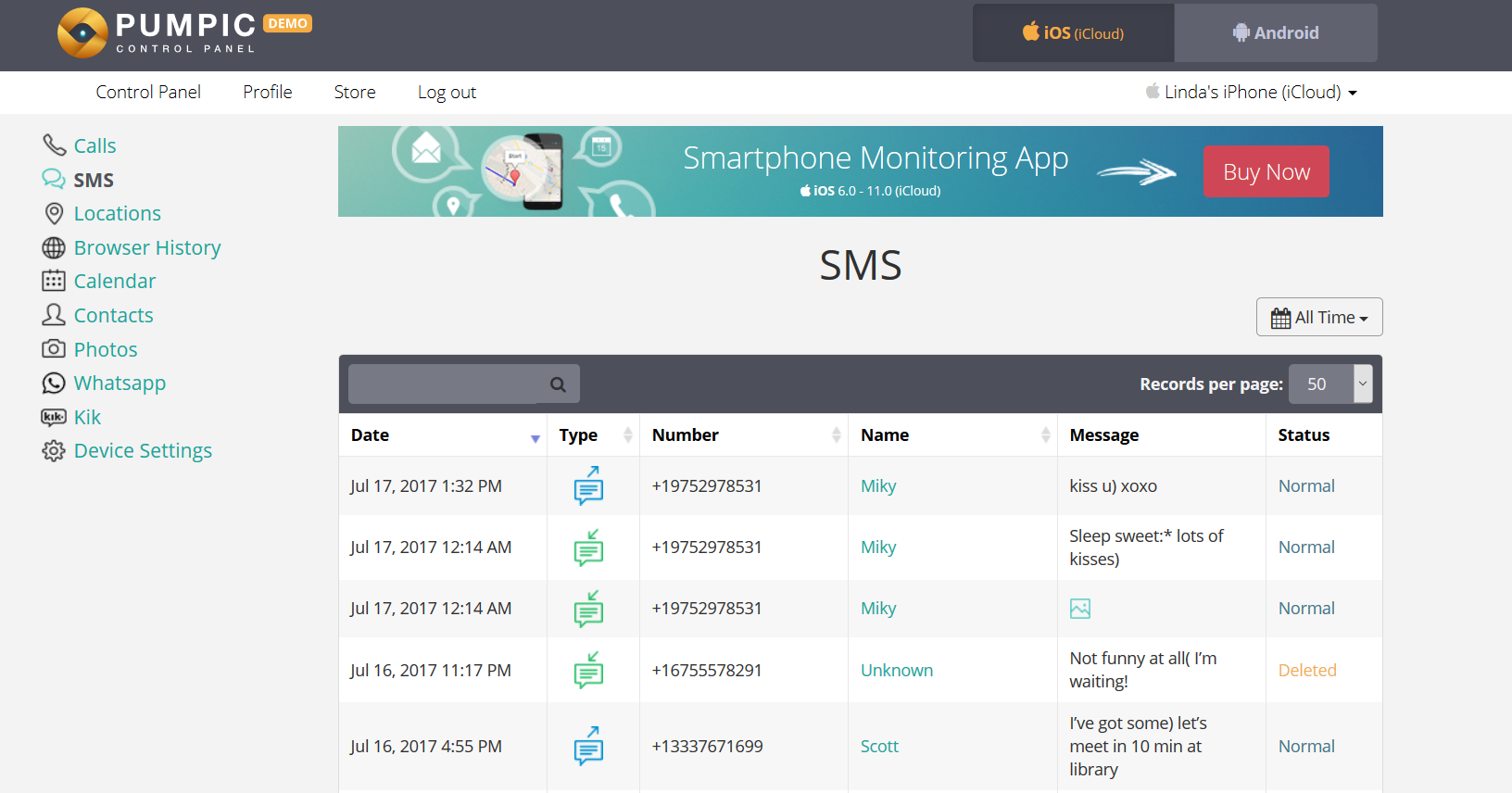Click the Browser History globe icon
The width and height of the screenshot is (1512, 793).
(54, 248)
